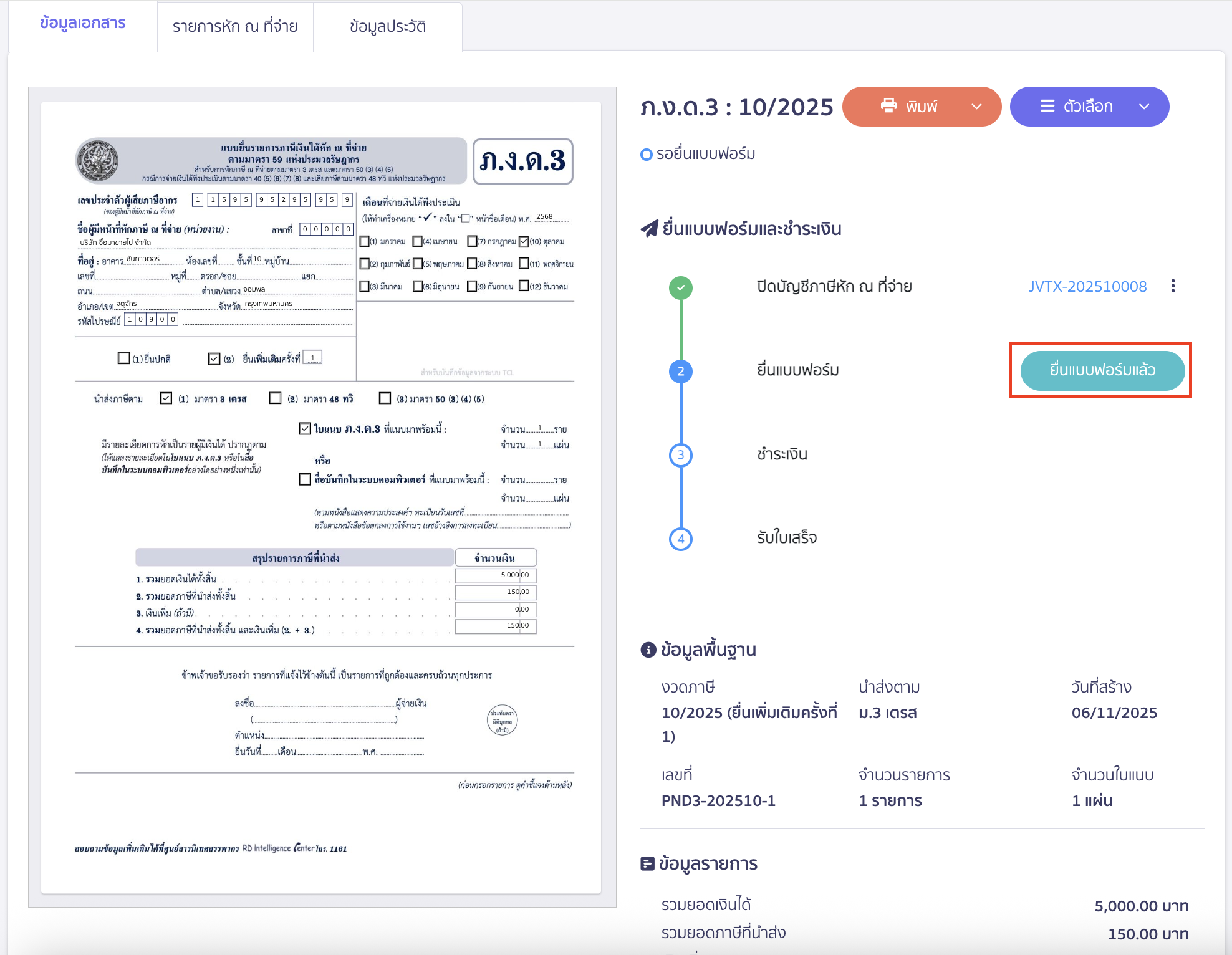Click the paper plane icon beside ยื่นแบบฟอร์มและชำระเงิน
The height and width of the screenshot is (955, 1232).
point(650,228)
